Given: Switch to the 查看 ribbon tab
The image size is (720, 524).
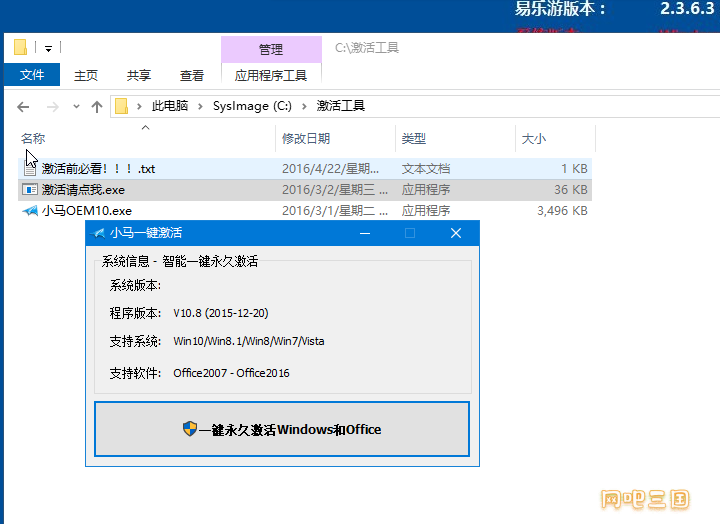Looking at the screenshot, I should pyautogui.click(x=191, y=75).
